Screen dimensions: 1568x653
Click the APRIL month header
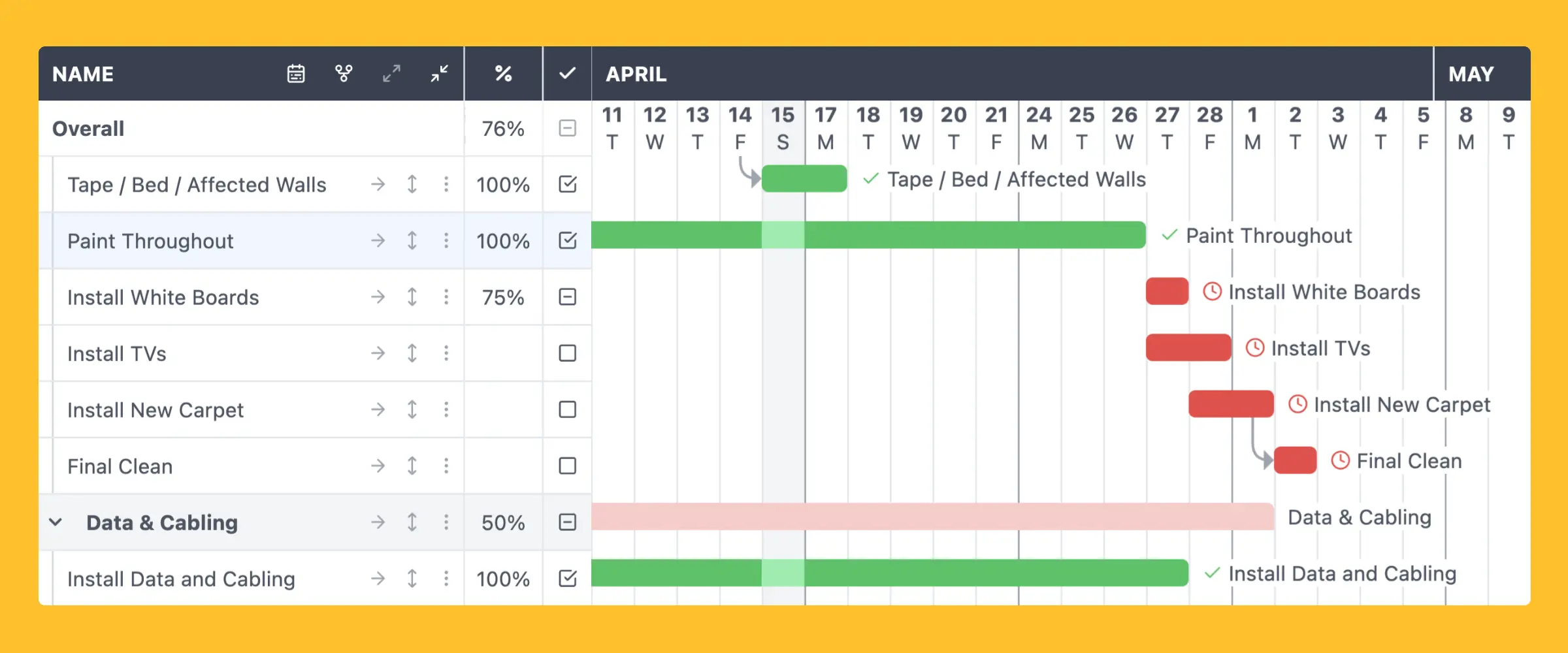click(636, 74)
